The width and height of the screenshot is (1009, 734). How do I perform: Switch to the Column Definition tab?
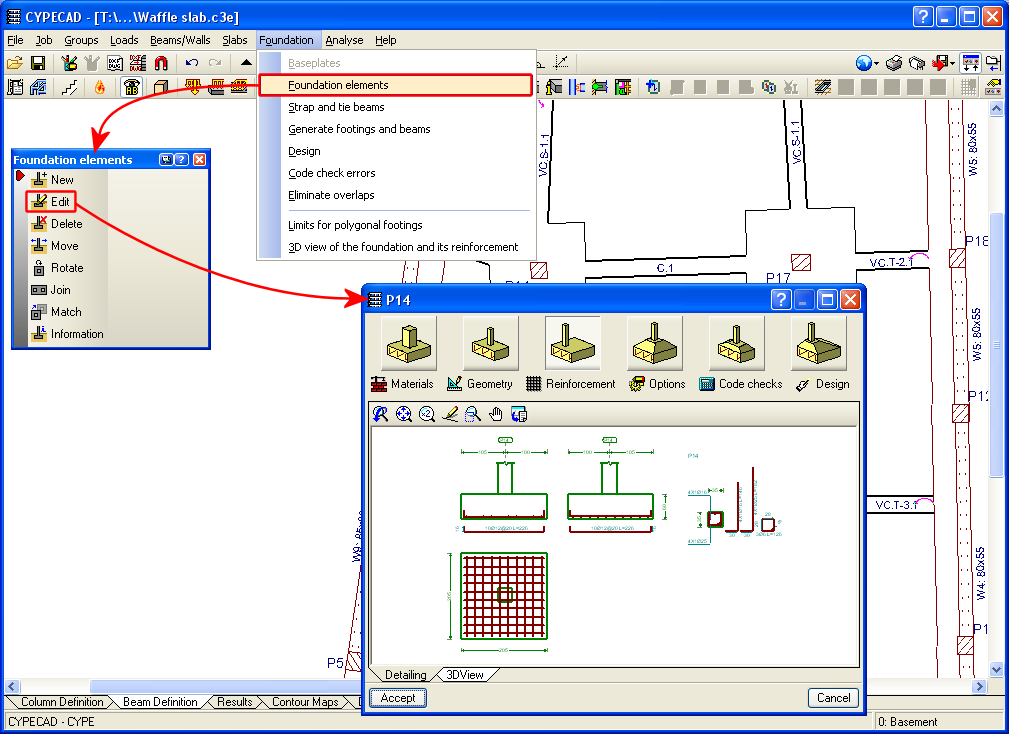coord(62,702)
